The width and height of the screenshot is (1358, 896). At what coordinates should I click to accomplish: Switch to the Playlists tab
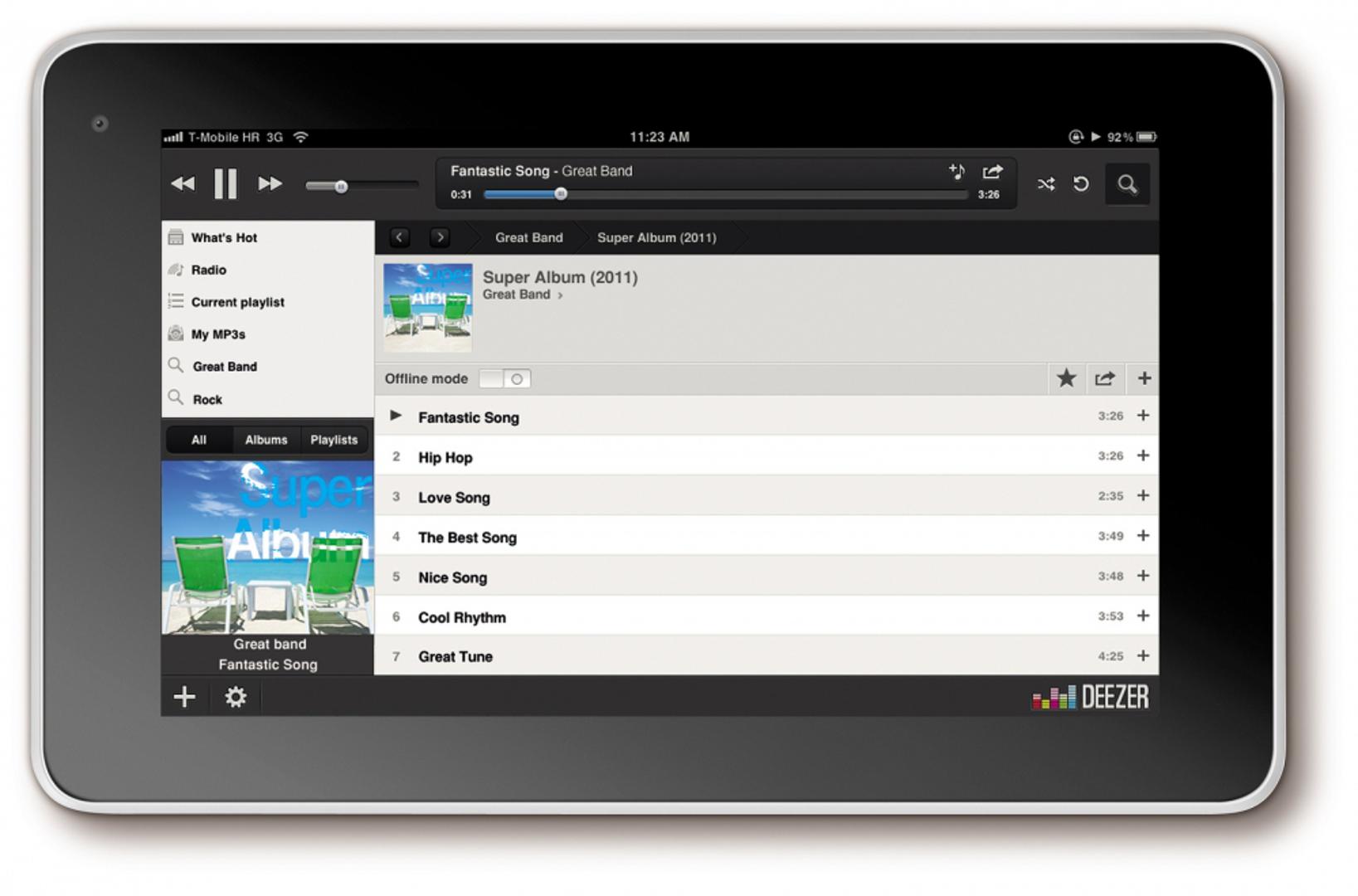pyautogui.click(x=333, y=440)
